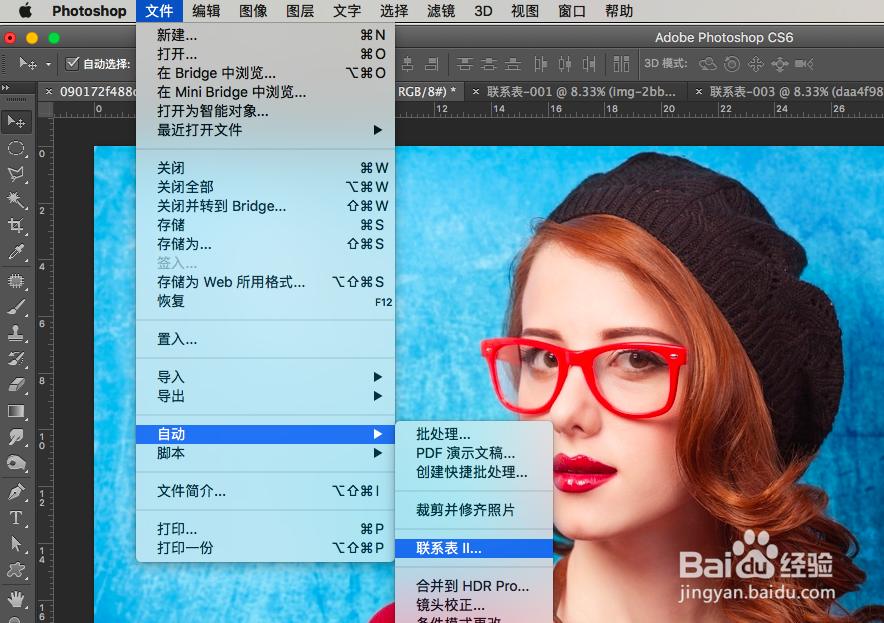Image resolution: width=884 pixels, height=623 pixels.
Task: Close the 联系表-003 document tab
Action: (x=699, y=91)
